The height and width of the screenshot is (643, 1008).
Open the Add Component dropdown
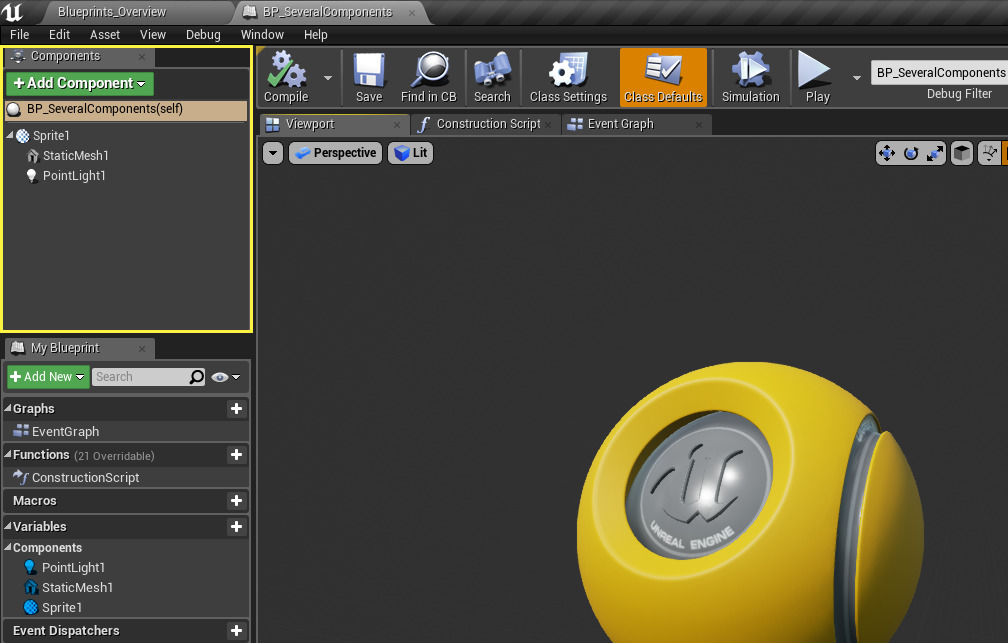click(80, 83)
